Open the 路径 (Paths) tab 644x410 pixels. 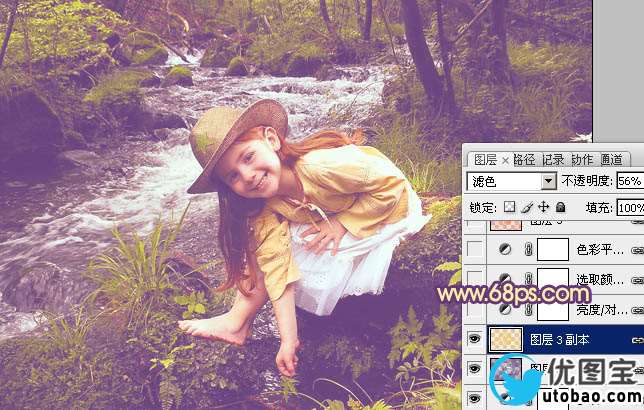point(524,160)
